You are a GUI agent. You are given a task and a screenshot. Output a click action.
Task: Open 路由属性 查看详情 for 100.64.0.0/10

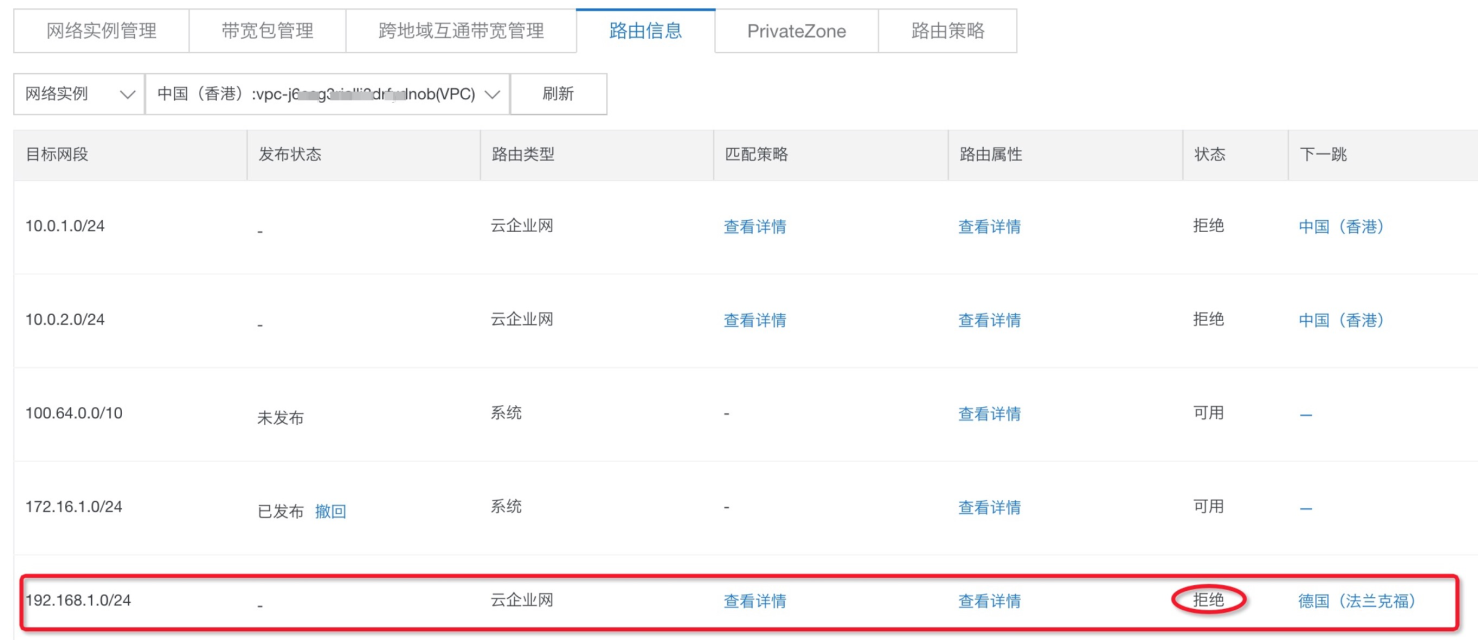pos(989,414)
